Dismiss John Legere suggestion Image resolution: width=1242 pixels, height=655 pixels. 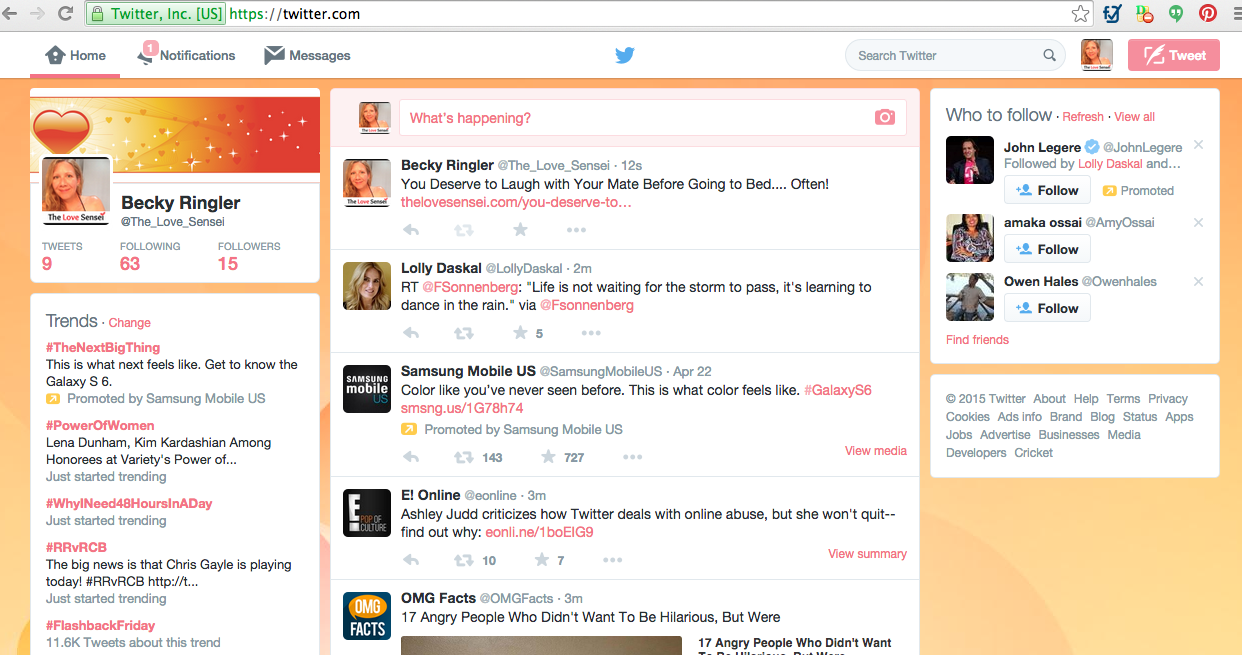pos(1198,145)
